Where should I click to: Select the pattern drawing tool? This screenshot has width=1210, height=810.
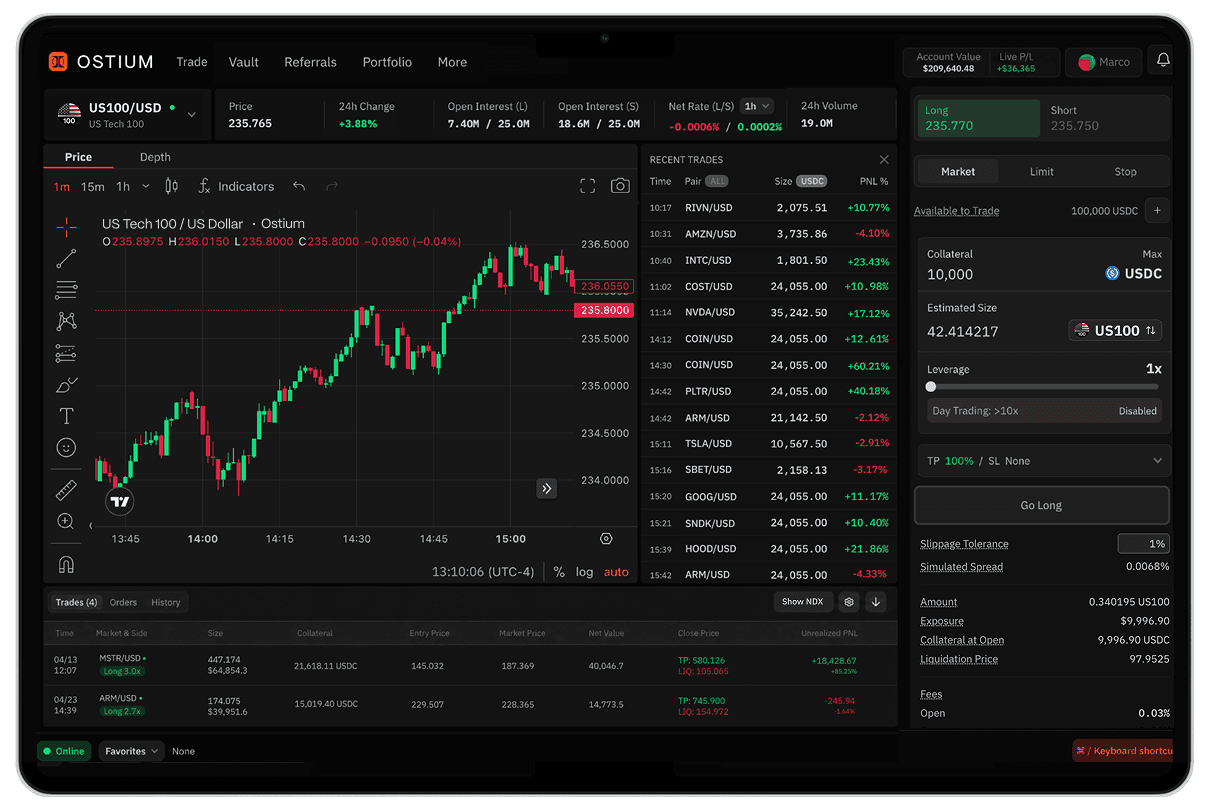point(66,321)
